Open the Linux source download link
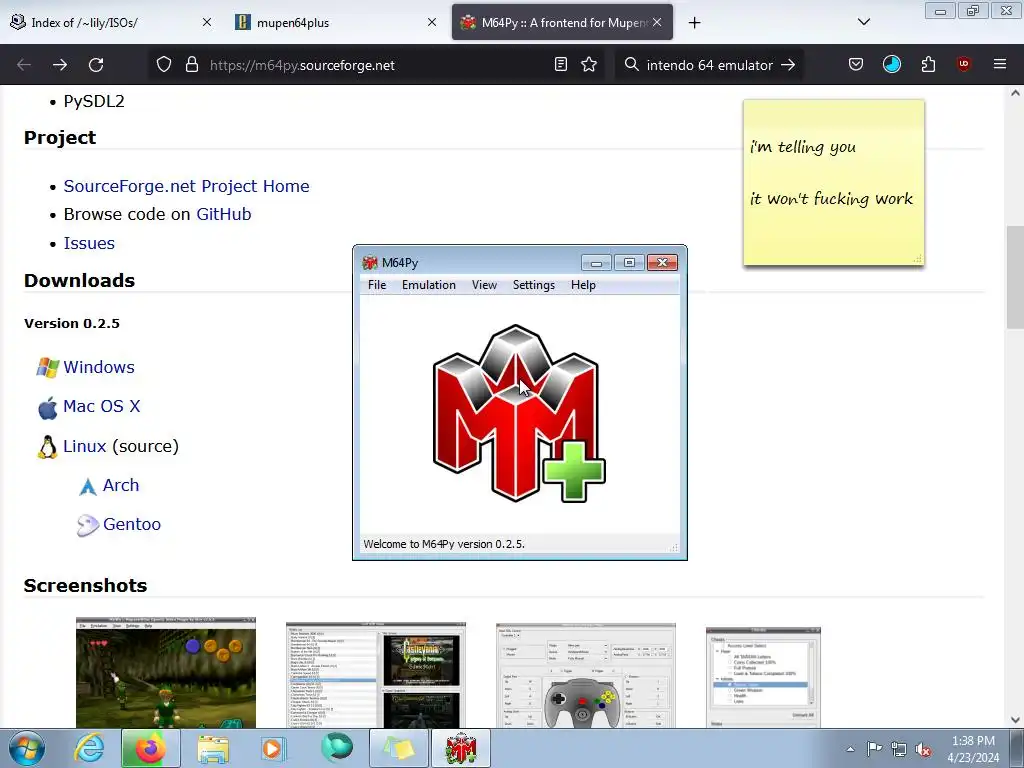Screen dimensions: 1024x768 84,446
